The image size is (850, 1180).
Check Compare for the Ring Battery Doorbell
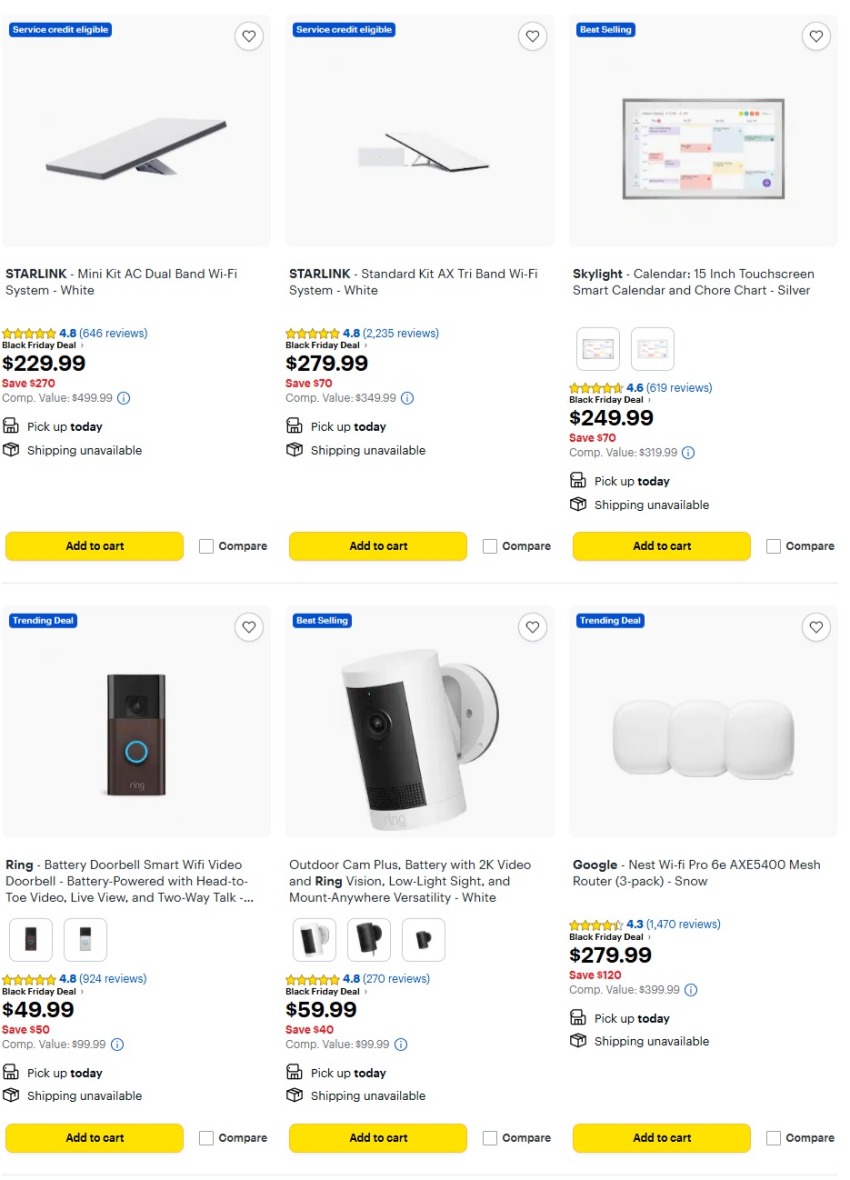coord(206,1138)
